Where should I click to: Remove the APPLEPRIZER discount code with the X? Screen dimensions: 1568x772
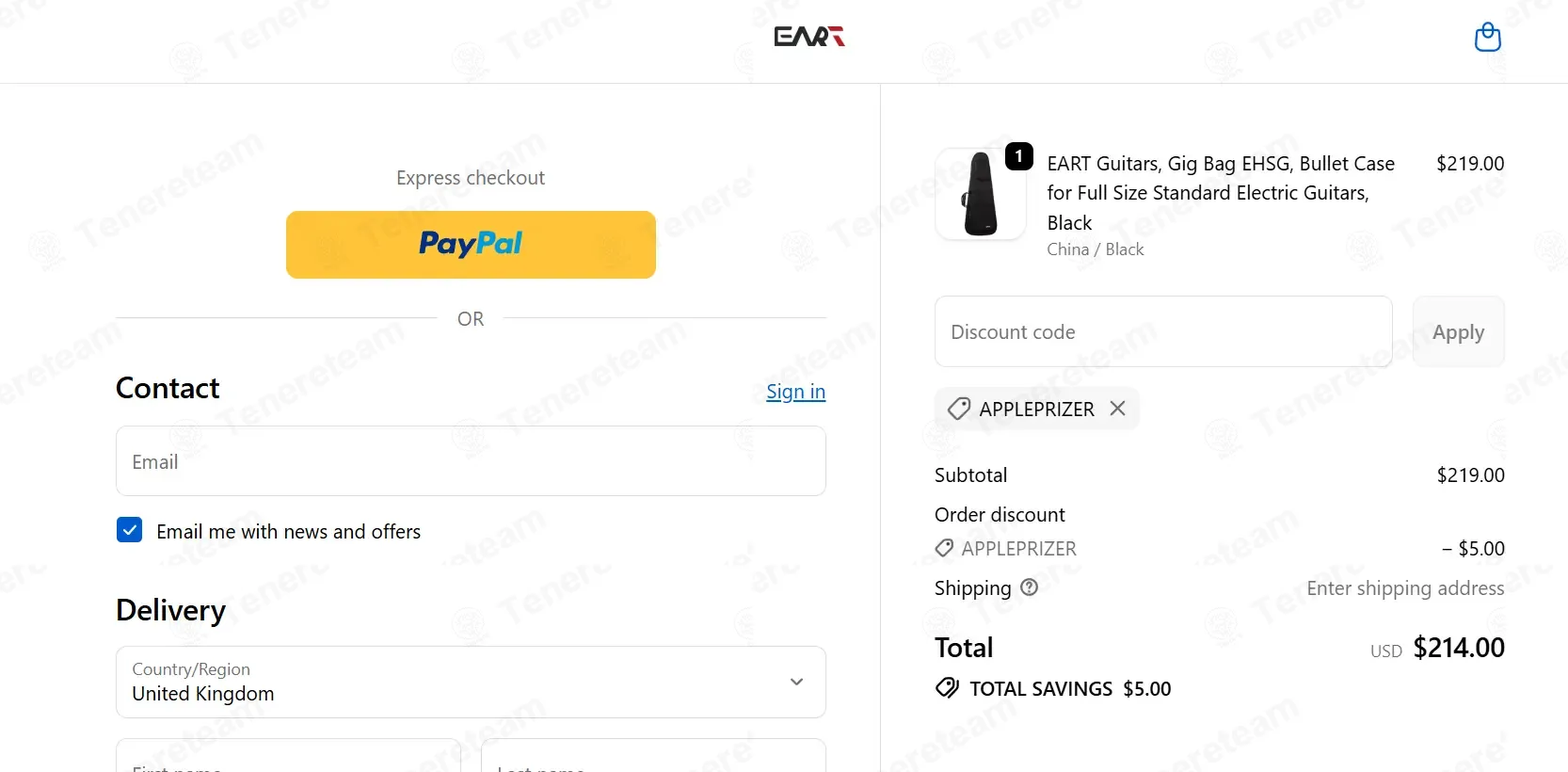[x=1117, y=409]
